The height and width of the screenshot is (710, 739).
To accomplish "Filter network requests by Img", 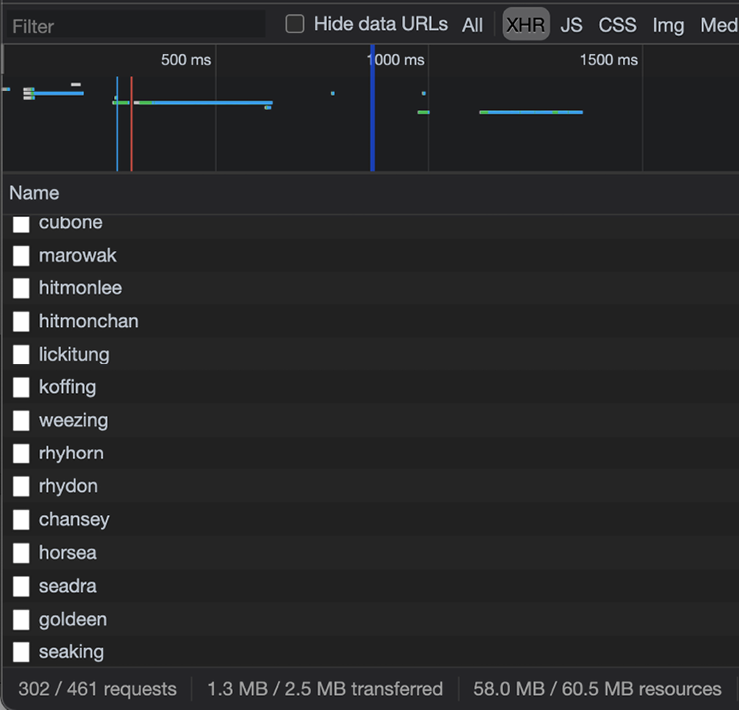I will point(668,25).
